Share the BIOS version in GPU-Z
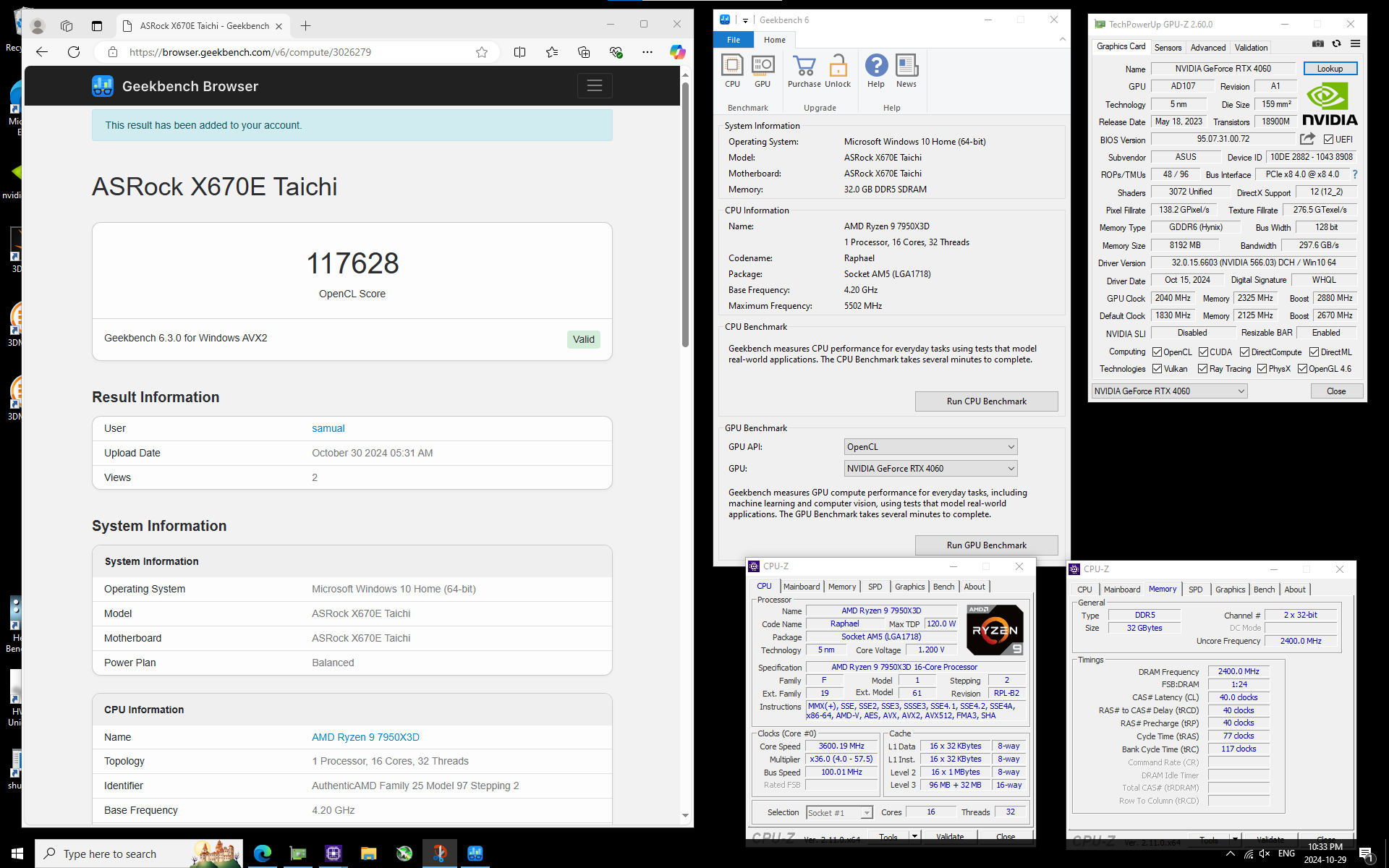The width and height of the screenshot is (1389, 868). 1307,139
